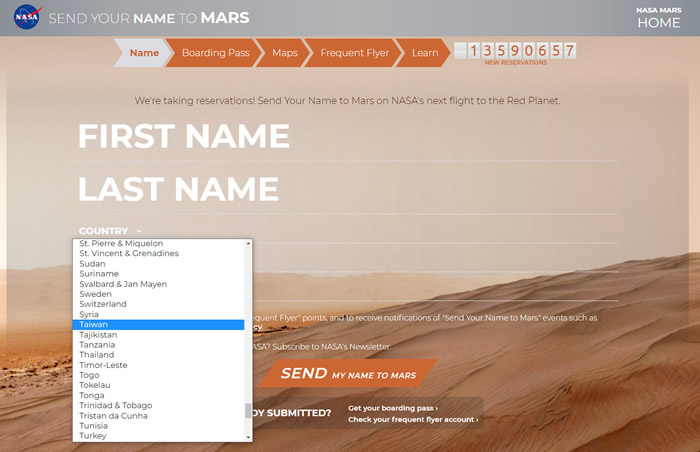Screen dimensions: 700x452
Task: Open the Maps tab
Action: click(x=285, y=53)
